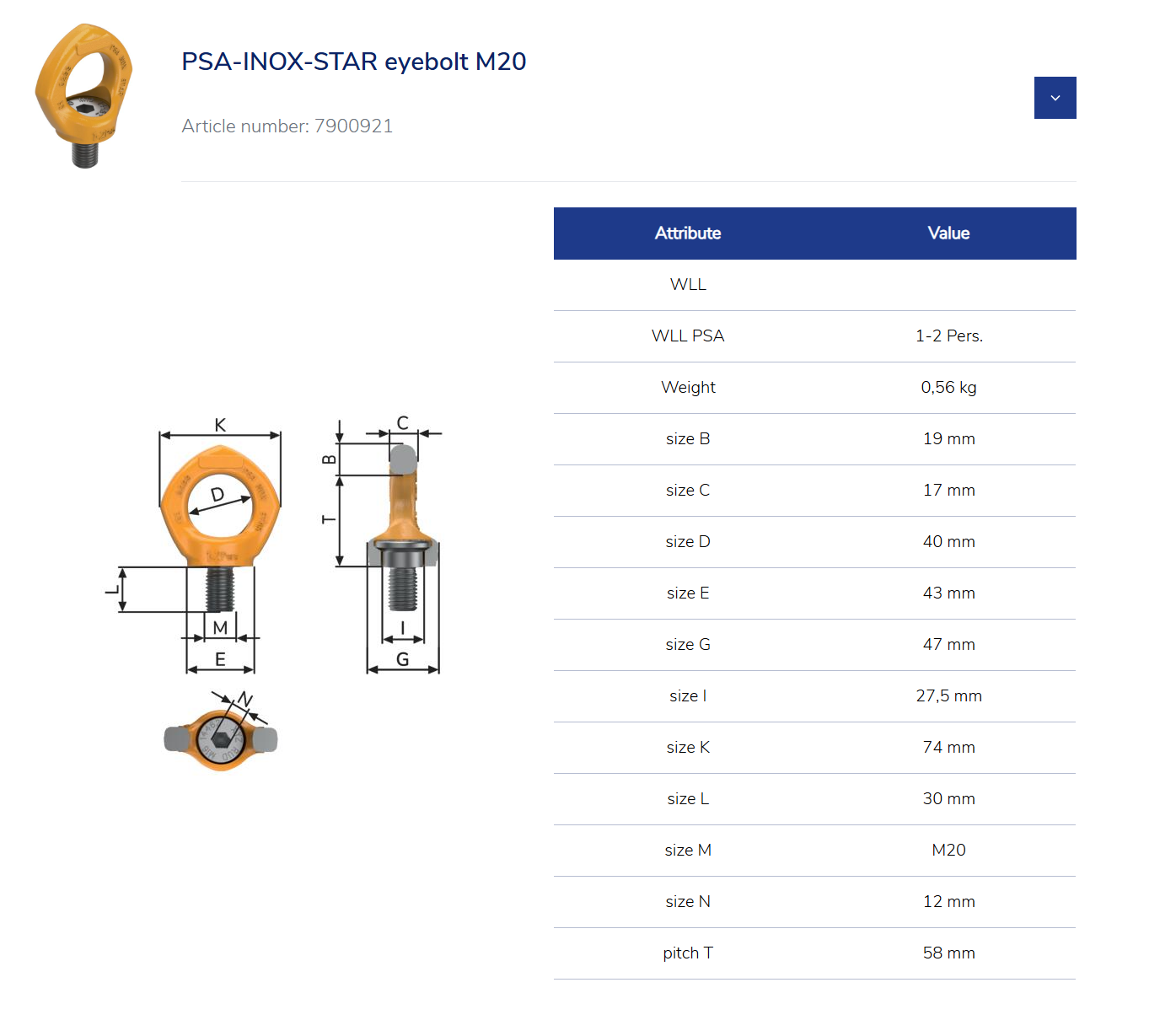This screenshot has width=1176, height=1020.
Task: Click the WLL attribute row
Action: 688,284
